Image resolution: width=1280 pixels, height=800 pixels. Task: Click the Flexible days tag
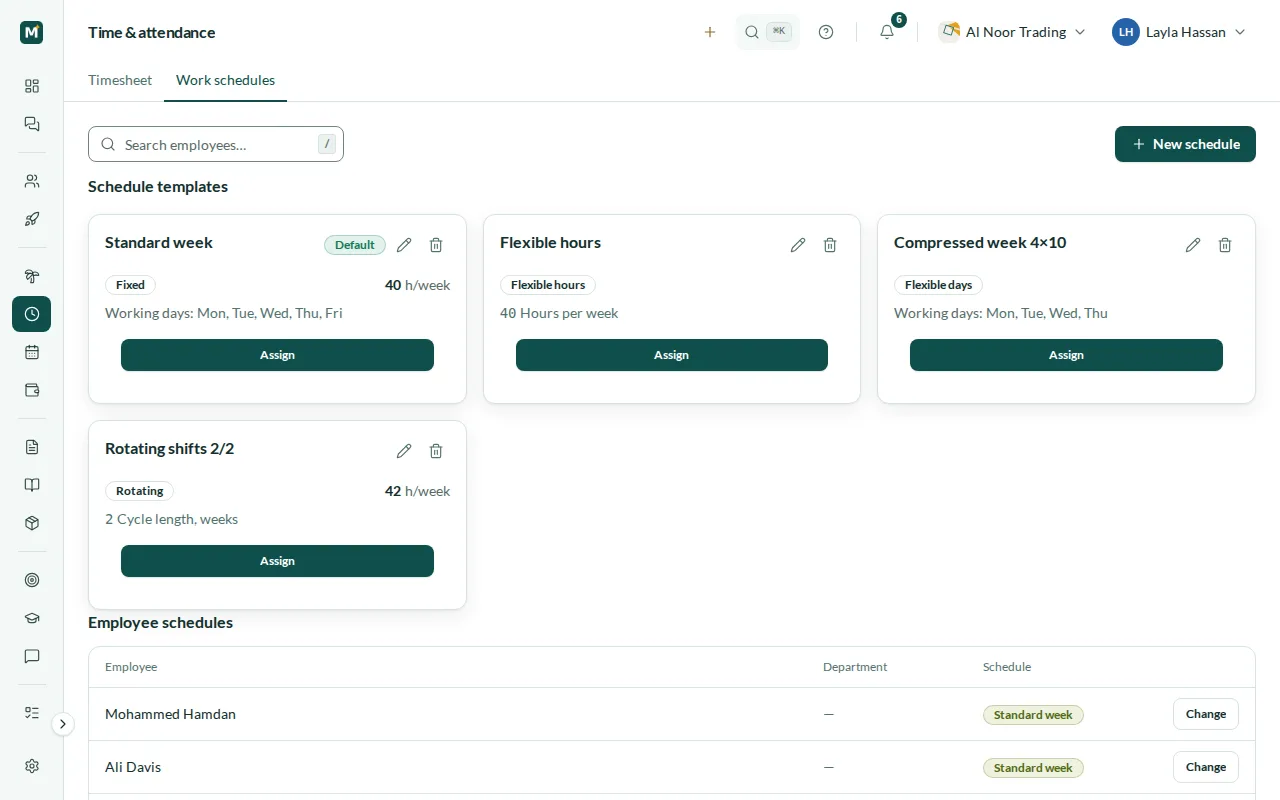click(x=938, y=285)
